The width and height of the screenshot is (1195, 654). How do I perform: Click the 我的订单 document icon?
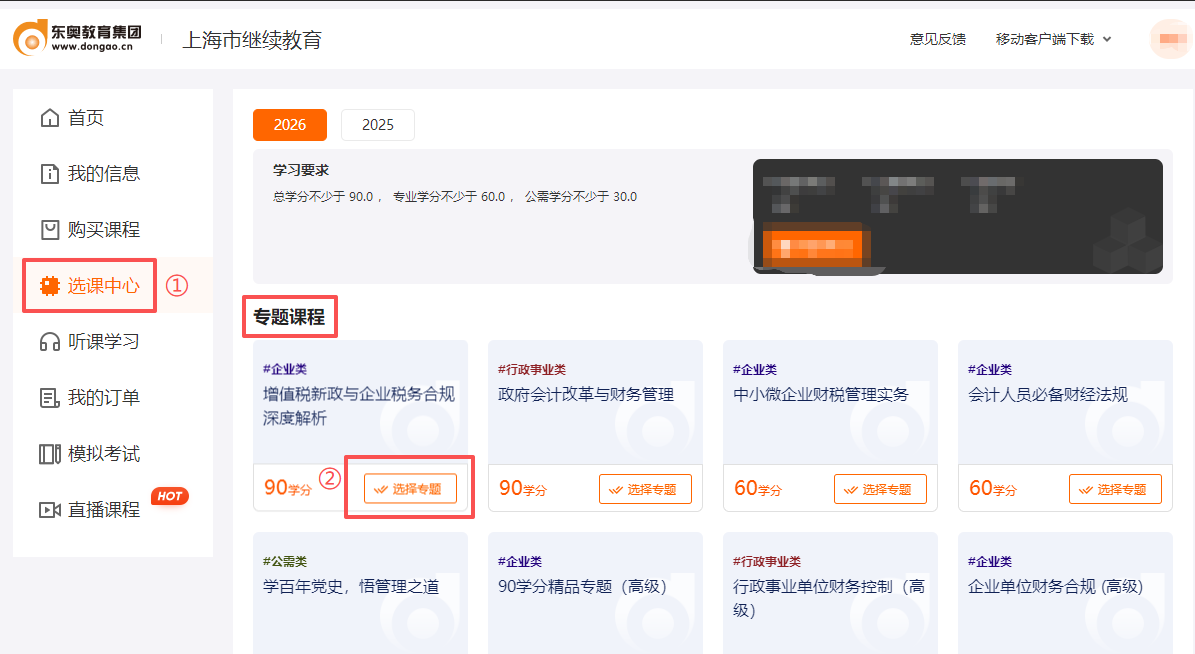48,397
